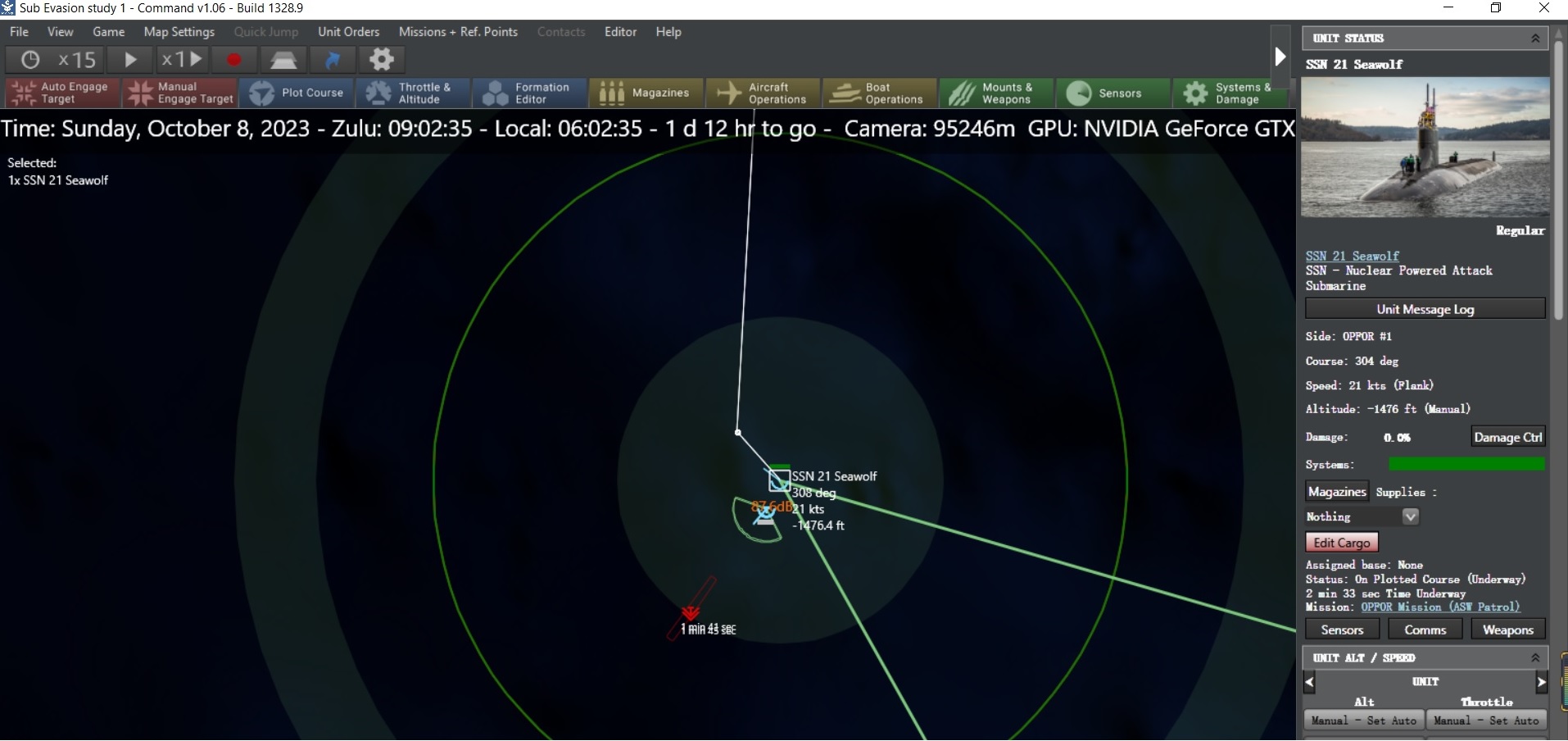Select the SSN 21 Seawolf unit on the map

[x=779, y=480]
